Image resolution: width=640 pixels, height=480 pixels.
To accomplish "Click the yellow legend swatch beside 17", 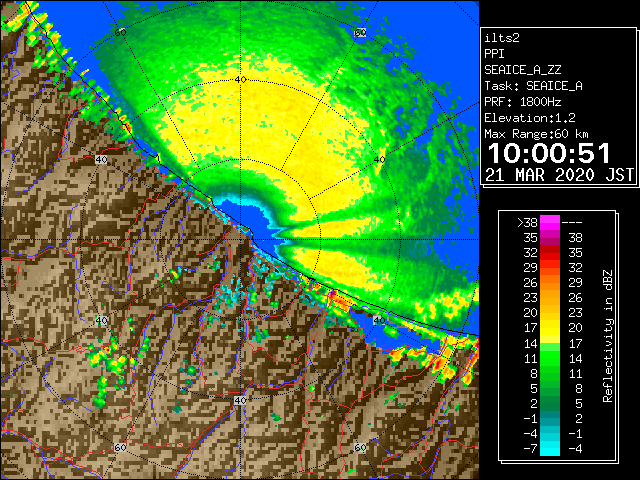I will (x=550, y=328).
